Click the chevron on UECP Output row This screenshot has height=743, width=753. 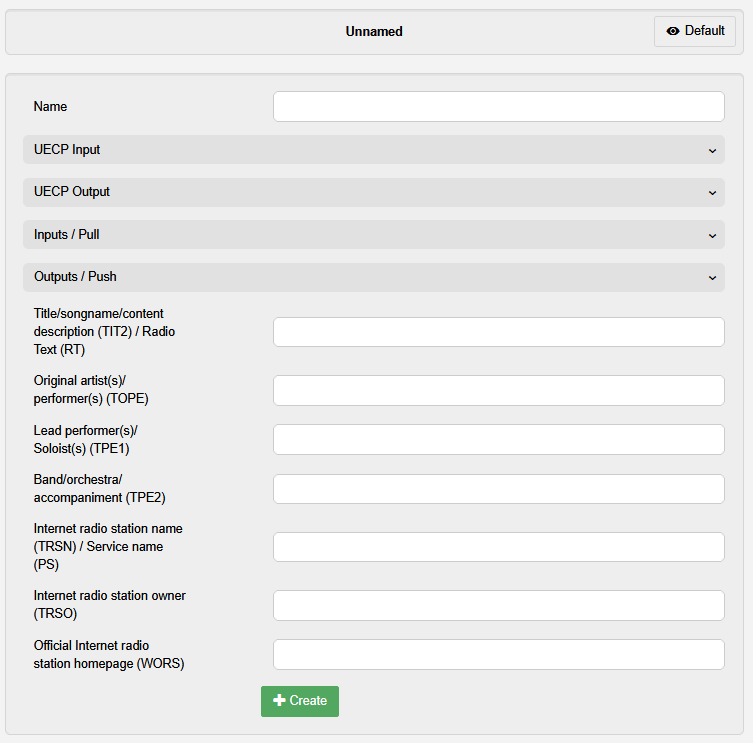point(712,192)
